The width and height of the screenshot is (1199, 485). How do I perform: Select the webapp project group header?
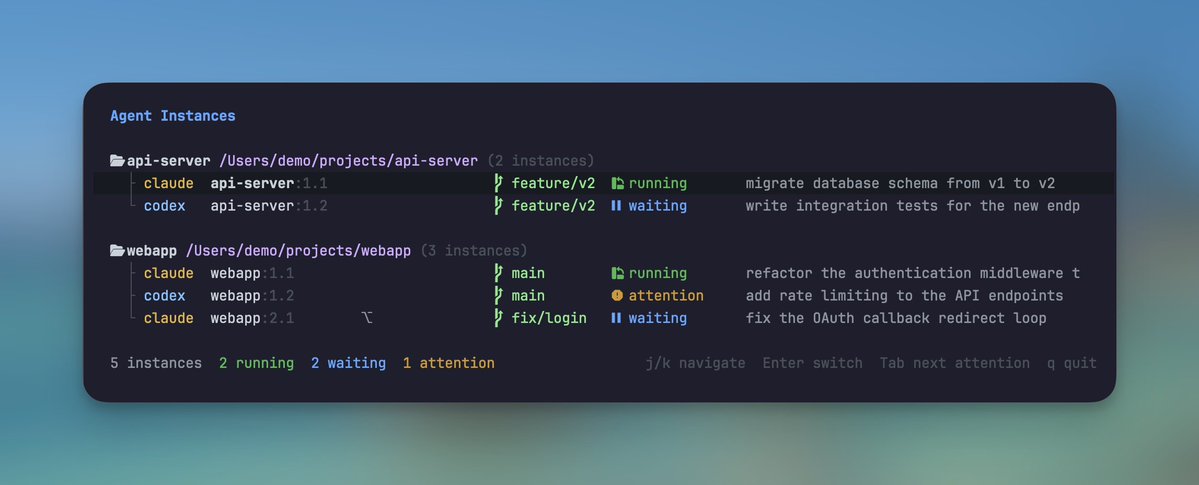click(x=318, y=250)
